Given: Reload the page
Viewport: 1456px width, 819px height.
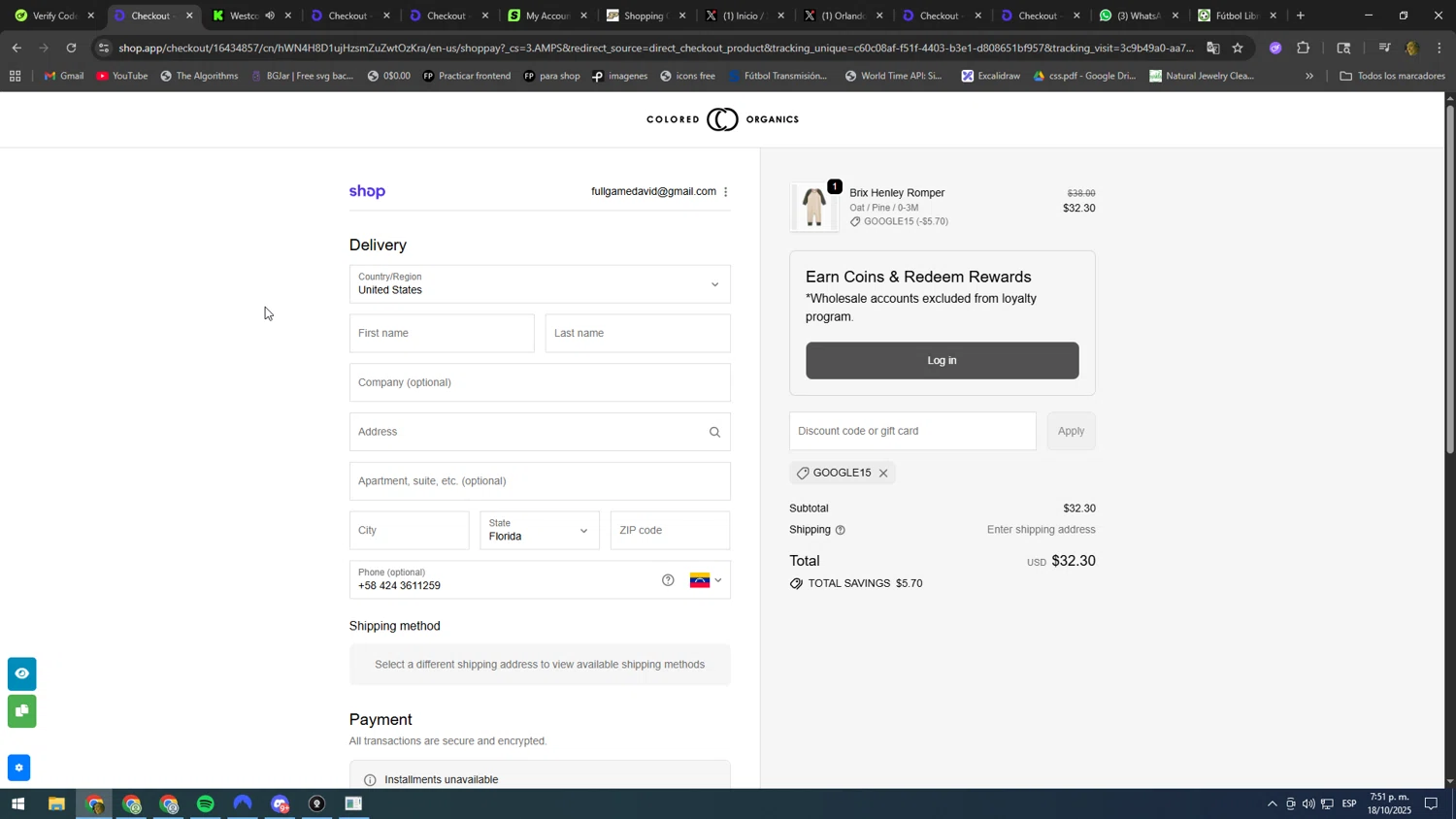Looking at the screenshot, I should click(71, 48).
